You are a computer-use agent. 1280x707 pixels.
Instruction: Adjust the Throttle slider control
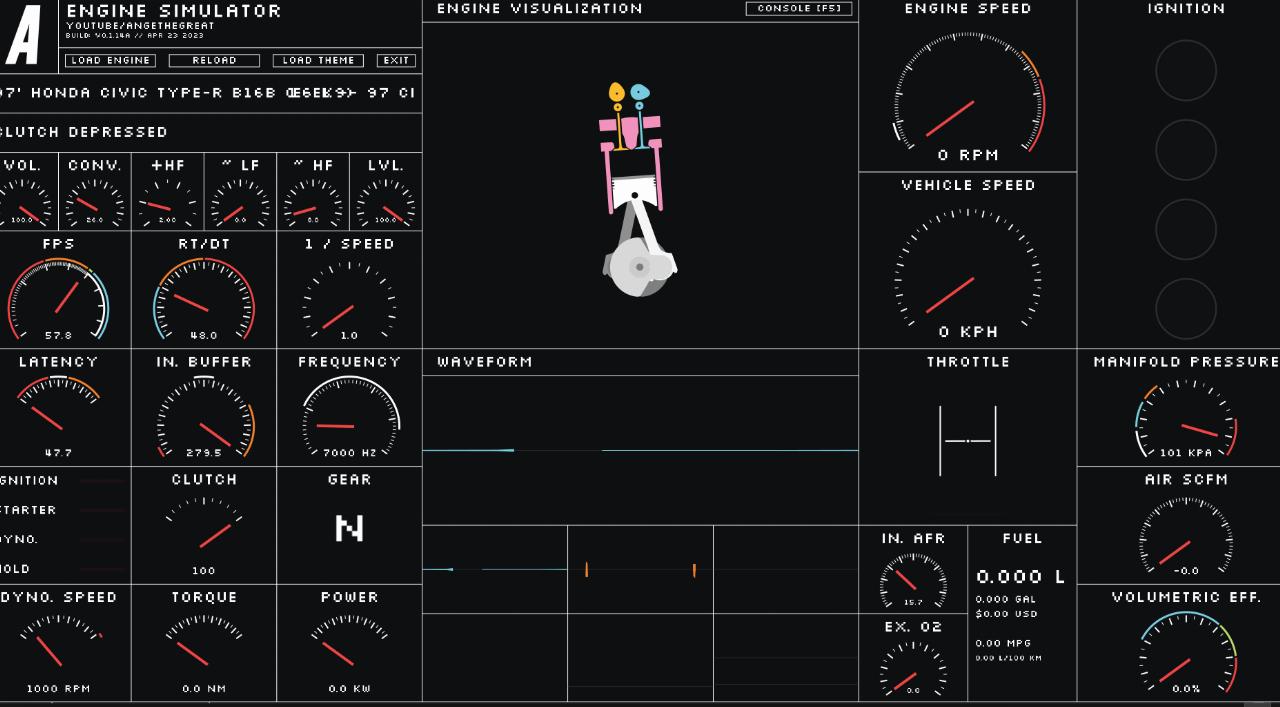(968, 440)
